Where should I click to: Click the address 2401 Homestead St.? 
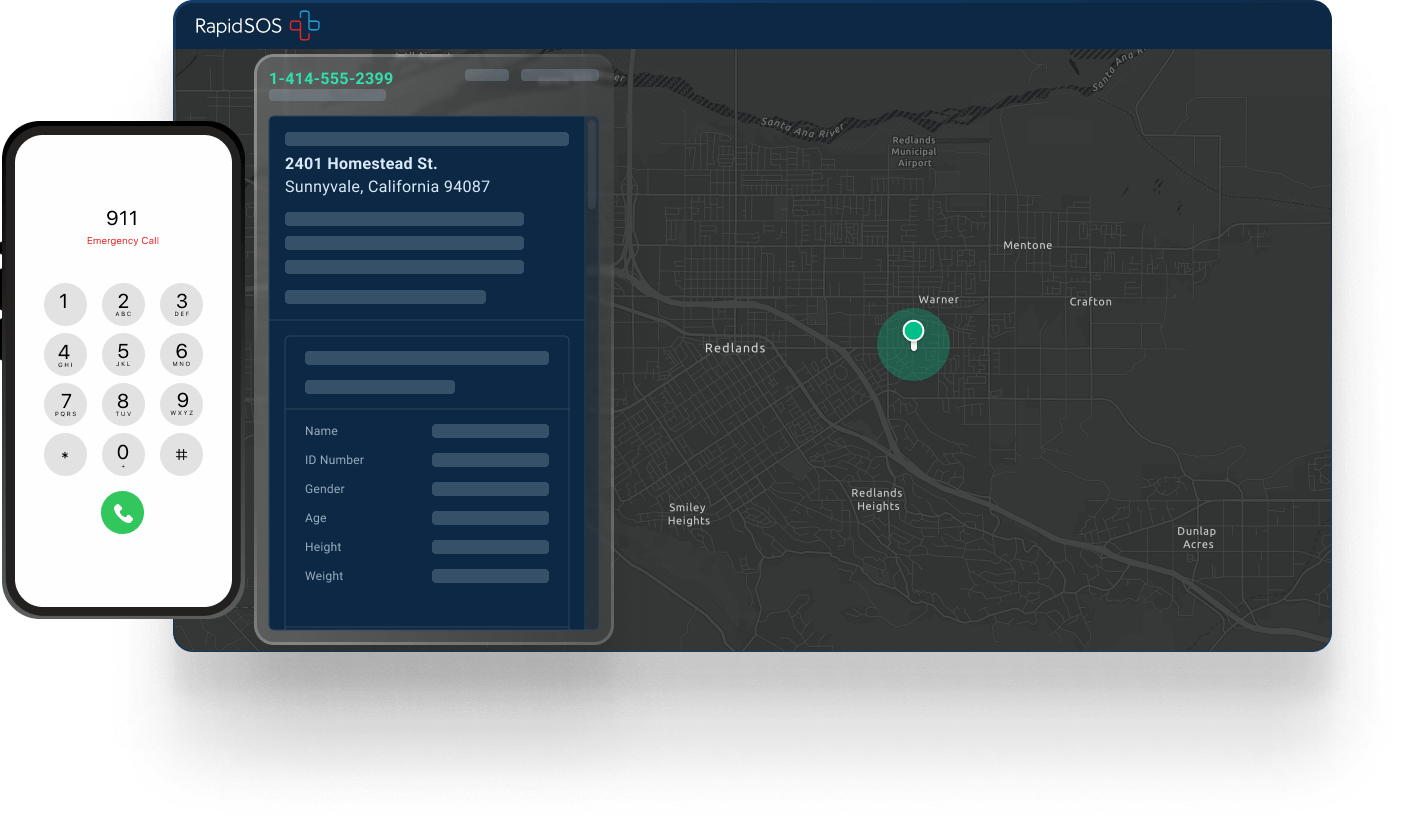click(x=360, y=163)
